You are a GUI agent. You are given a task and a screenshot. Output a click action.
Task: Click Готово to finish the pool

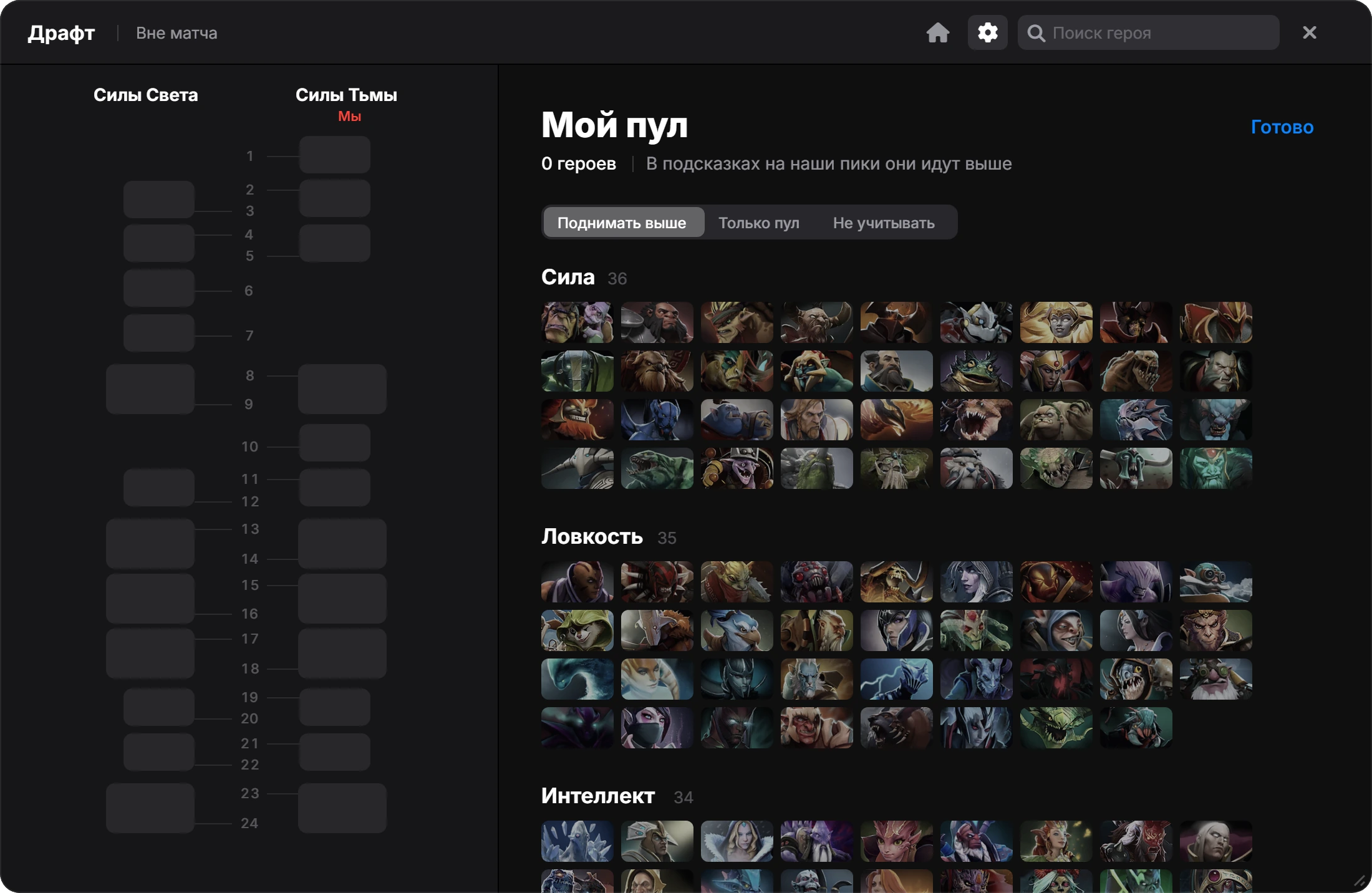tap(1282, 127)
